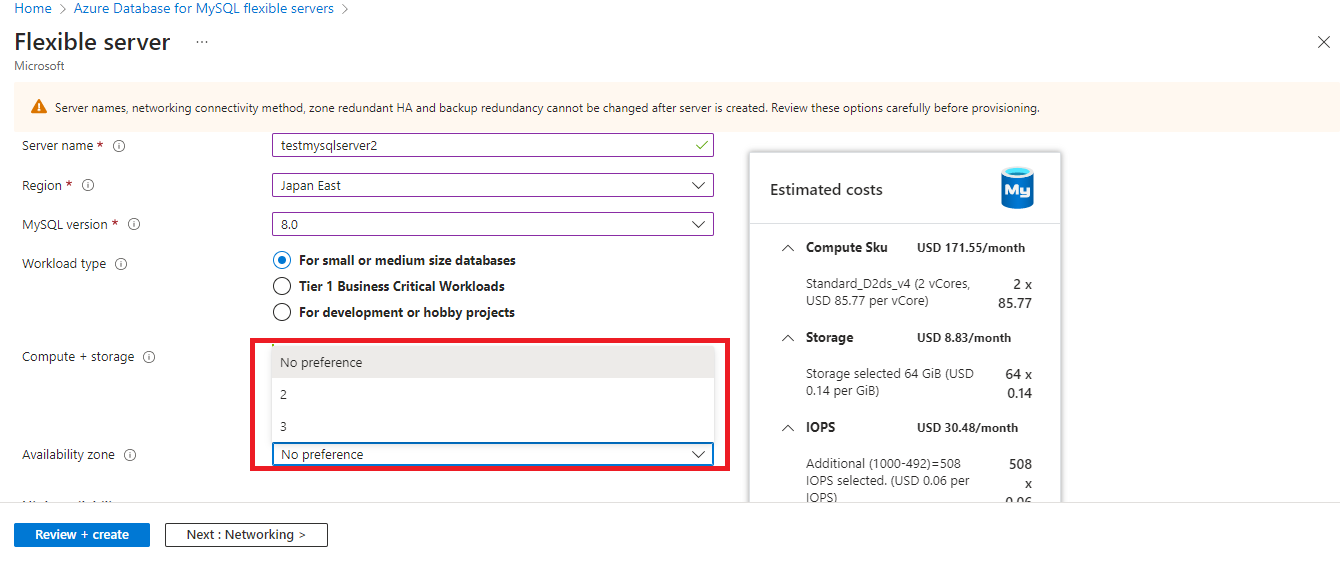The image size is (1340, 561).
Task: Click USD 171.55/month compute cost
Action: click(x=971, y=248)
